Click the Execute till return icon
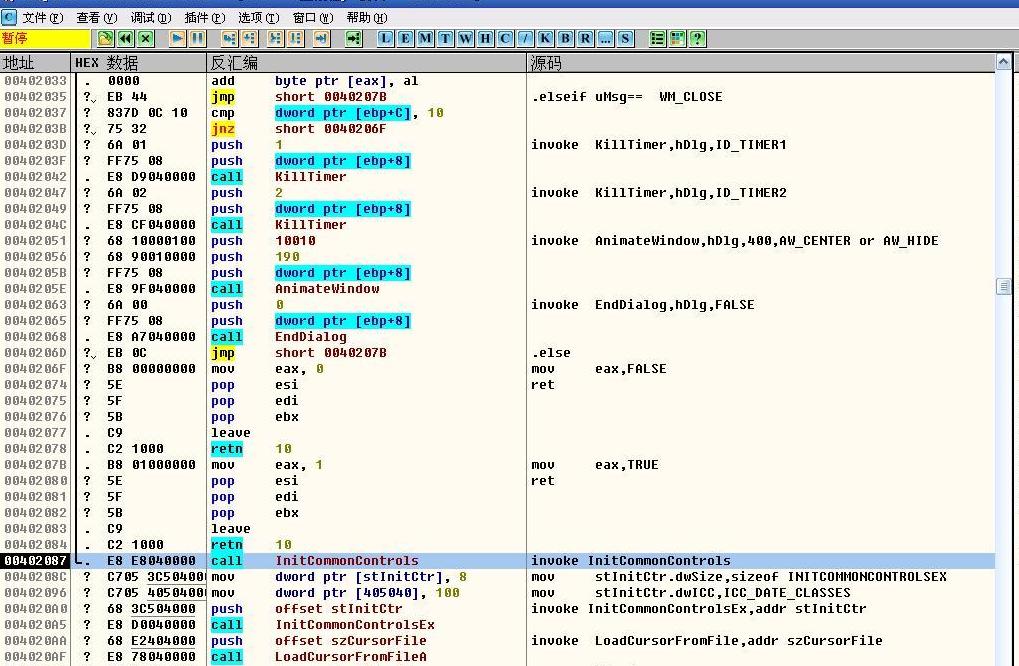 tap(322, 38)
